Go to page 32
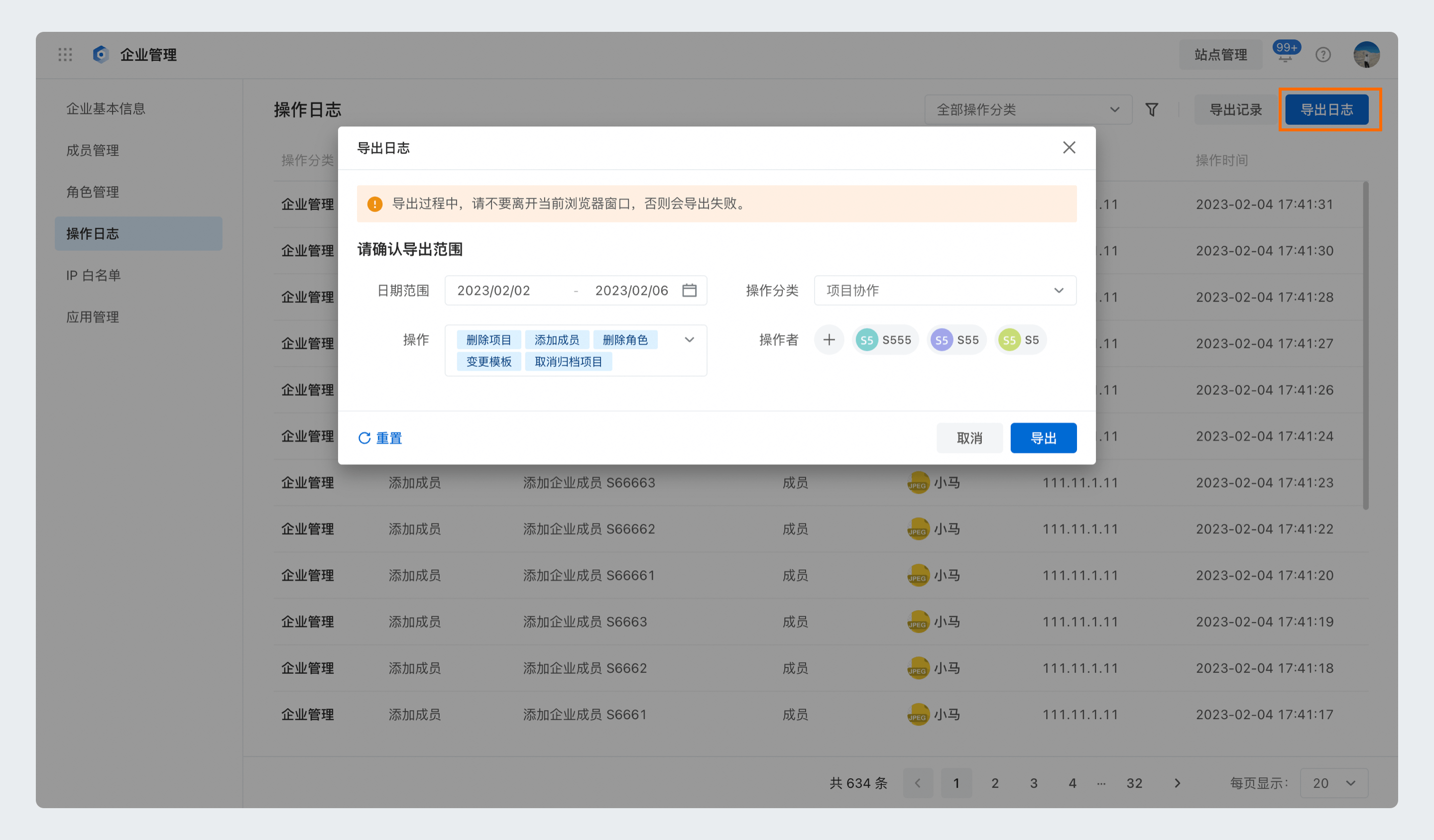The height and width of the screenshot is (840, 1434). [x=1134, y=783]
